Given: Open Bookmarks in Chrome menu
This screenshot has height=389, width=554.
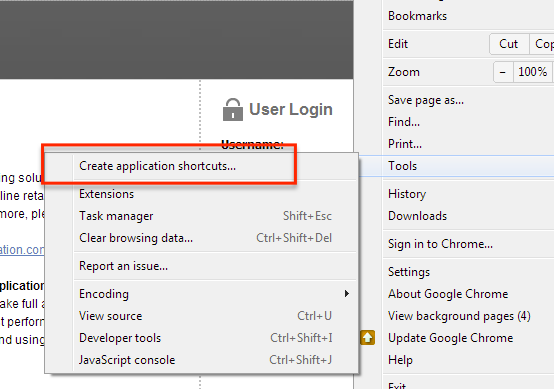Looking at the screenshot, I should (468, 16).
